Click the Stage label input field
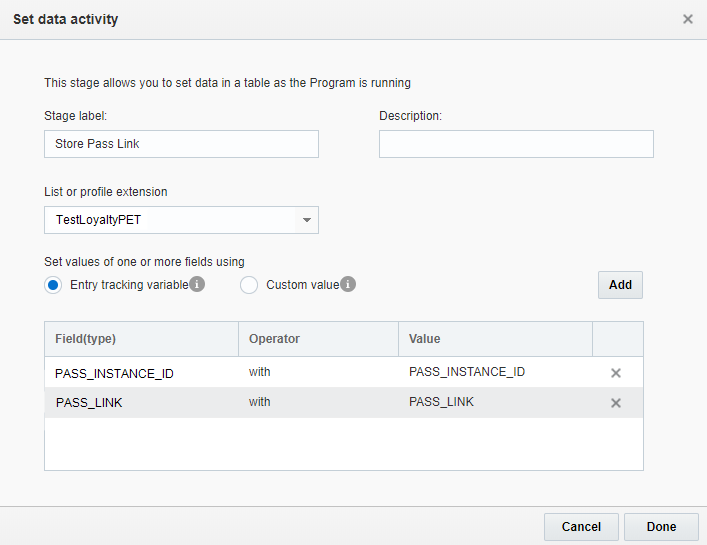The height and width of the screenshot is (545, 707). [x=181, y=144]
